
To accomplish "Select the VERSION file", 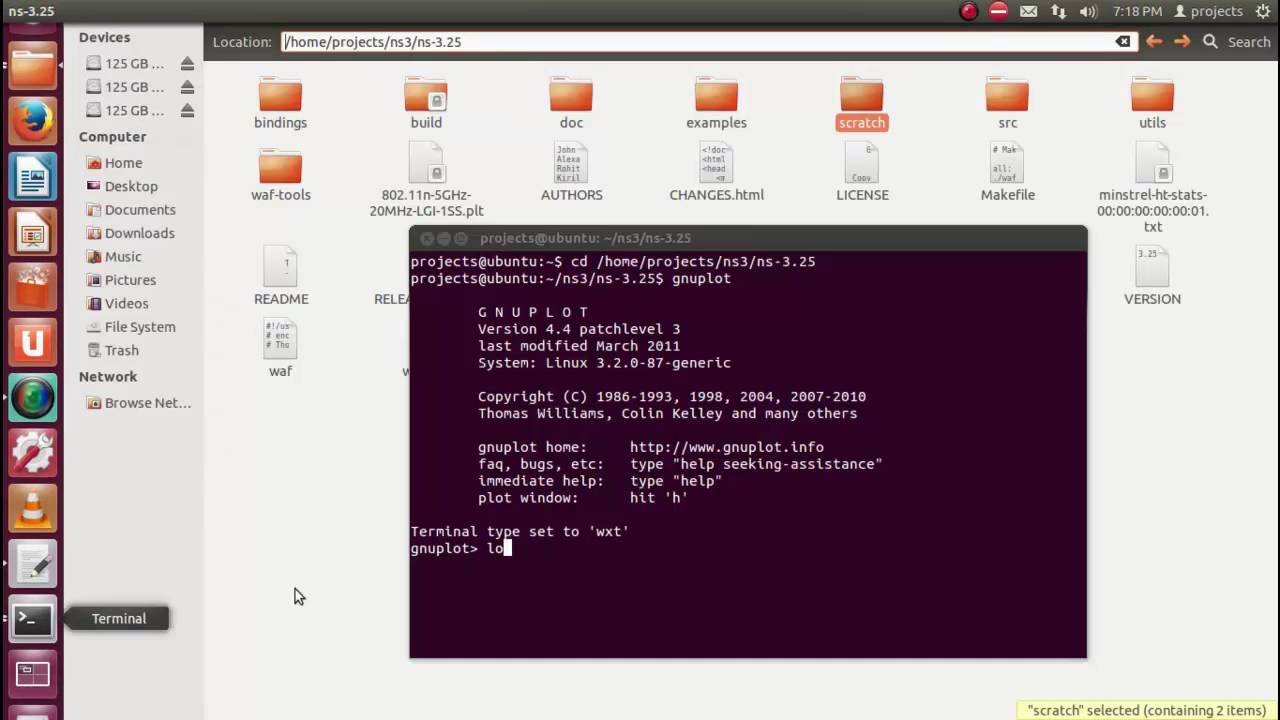I will (1152, 277).
